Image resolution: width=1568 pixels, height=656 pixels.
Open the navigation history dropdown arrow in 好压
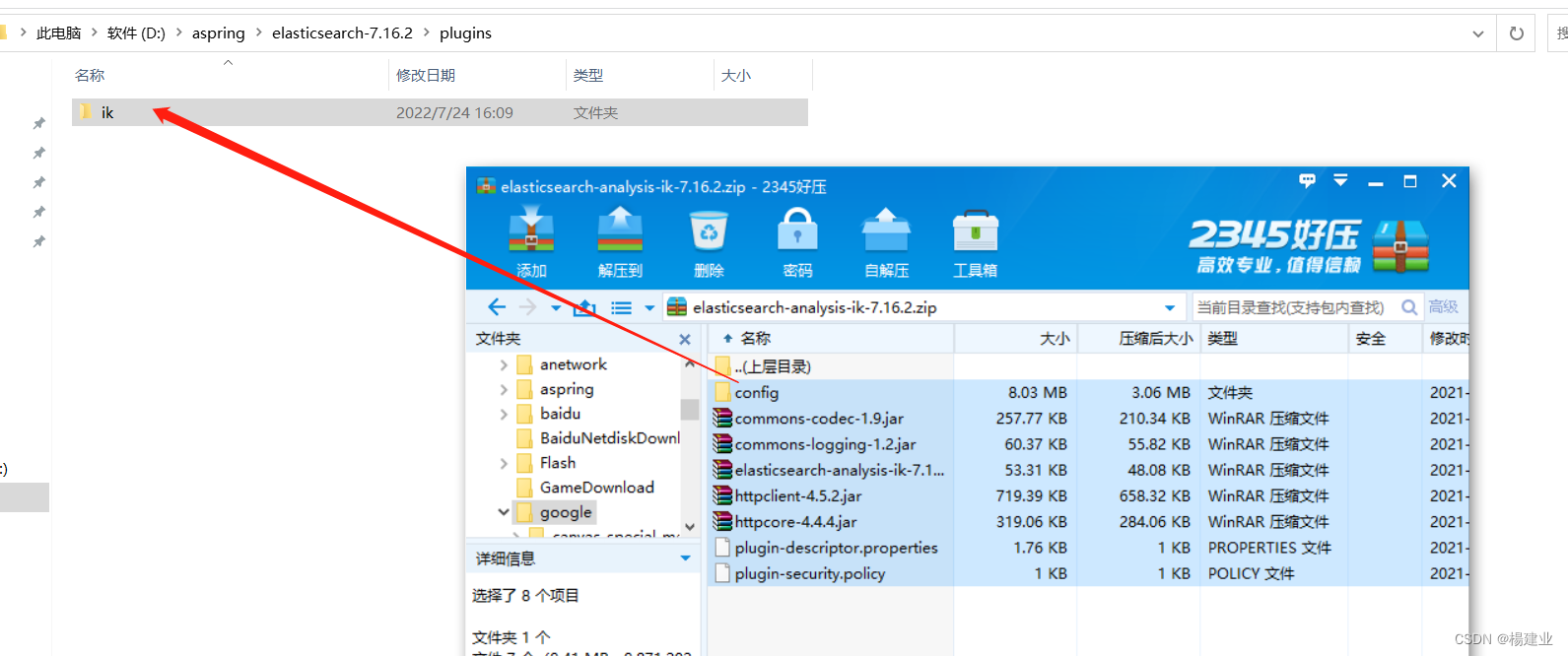pyautogui.click(x=556, y=308)
